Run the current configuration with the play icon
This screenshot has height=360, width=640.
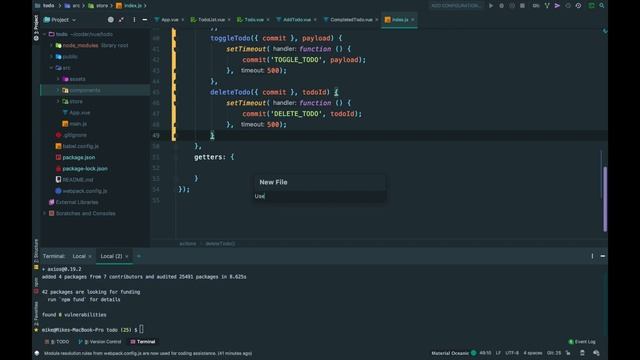(491, 6)
